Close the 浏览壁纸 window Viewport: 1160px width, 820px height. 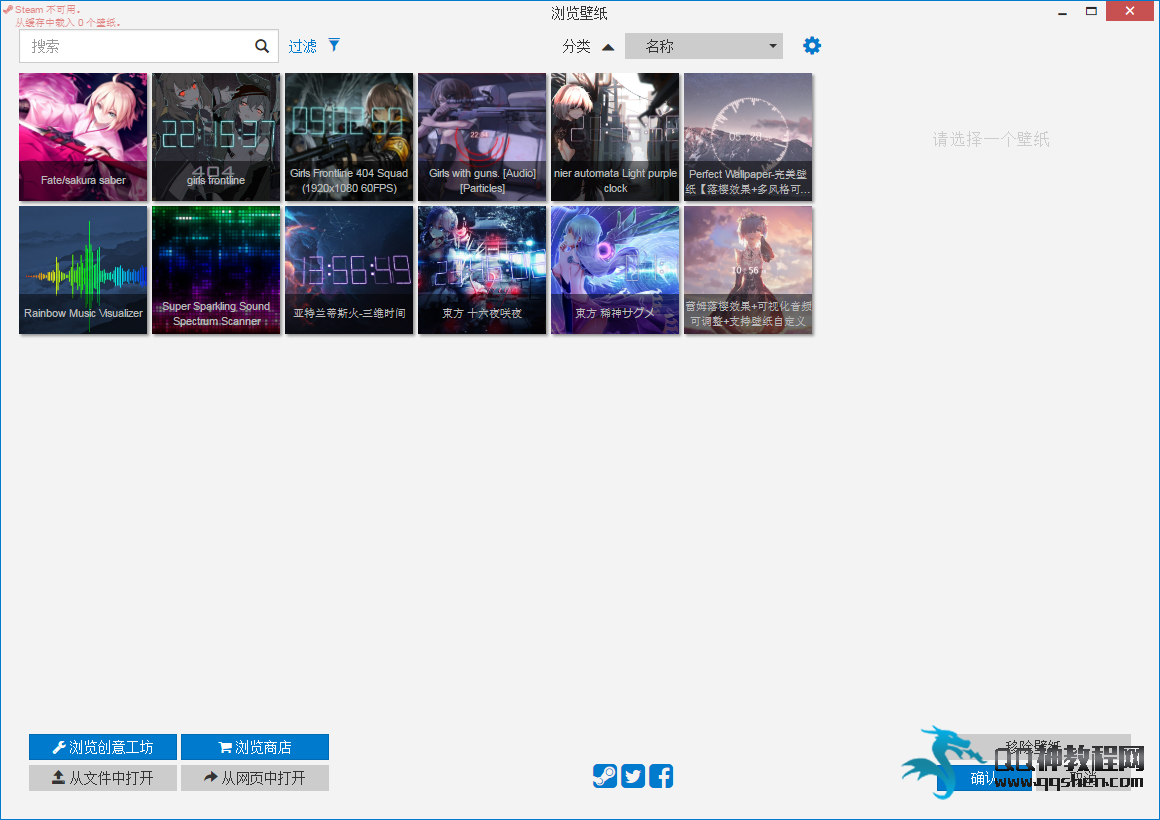[x=1130, y=11]
